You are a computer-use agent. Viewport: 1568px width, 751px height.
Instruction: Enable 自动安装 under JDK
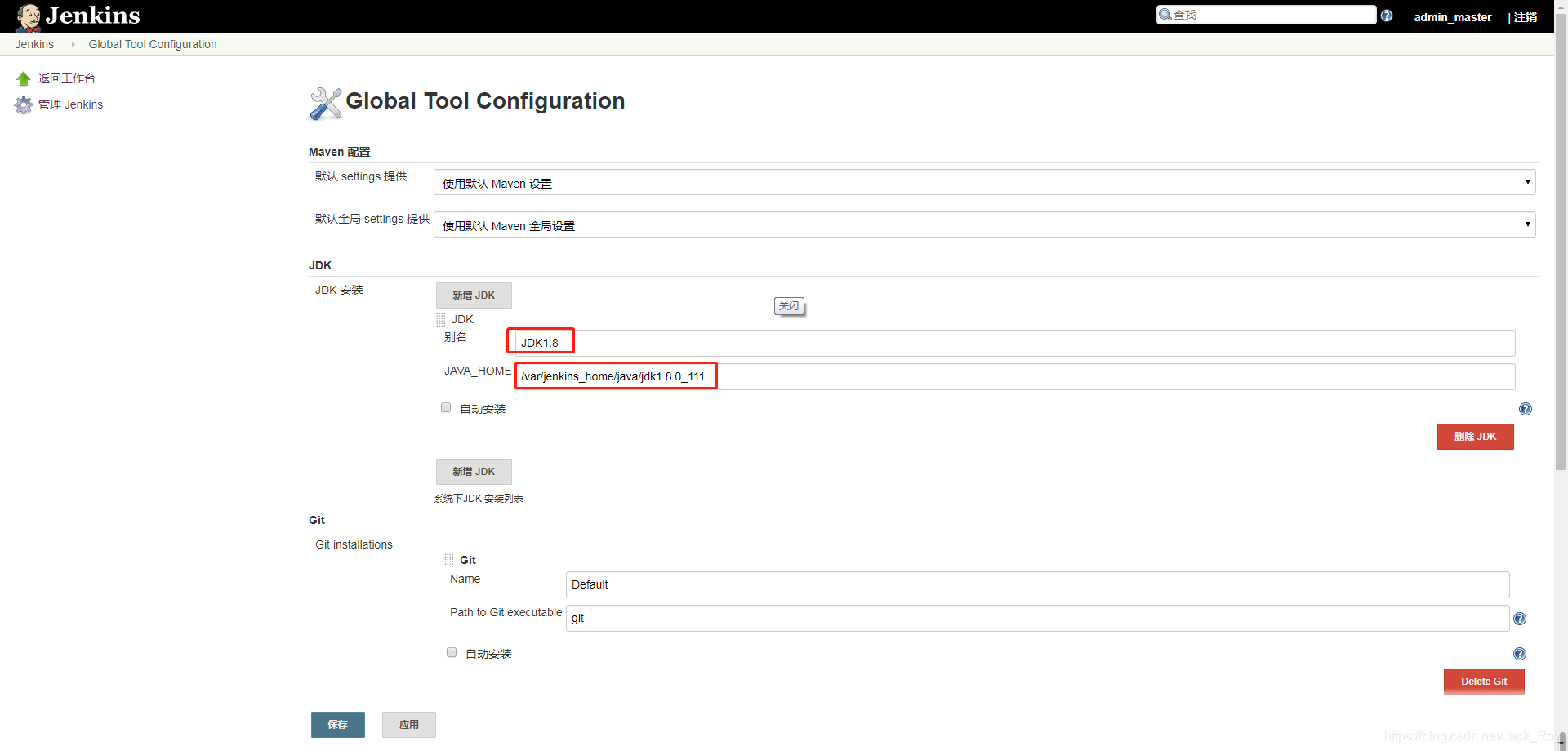click(x=446, y=407)
